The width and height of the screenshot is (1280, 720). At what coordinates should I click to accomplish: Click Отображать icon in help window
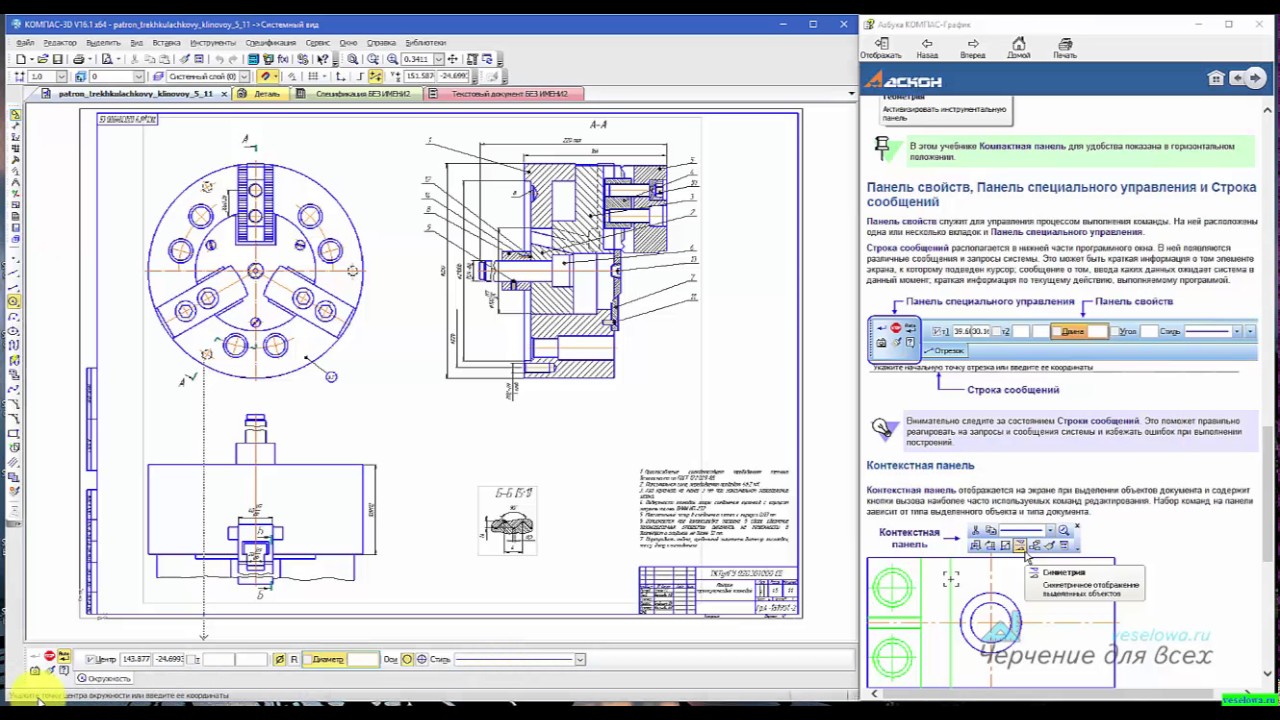881,48
